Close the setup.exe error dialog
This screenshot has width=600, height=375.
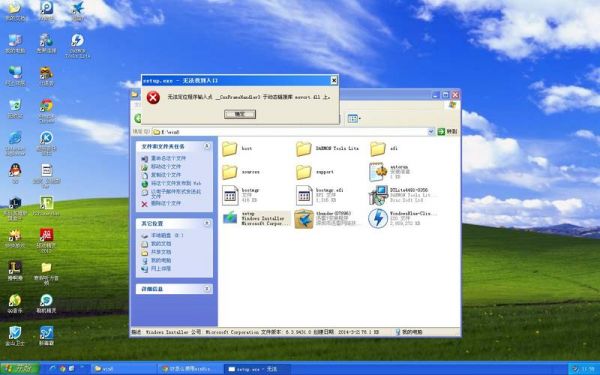(x=334, y=80)
